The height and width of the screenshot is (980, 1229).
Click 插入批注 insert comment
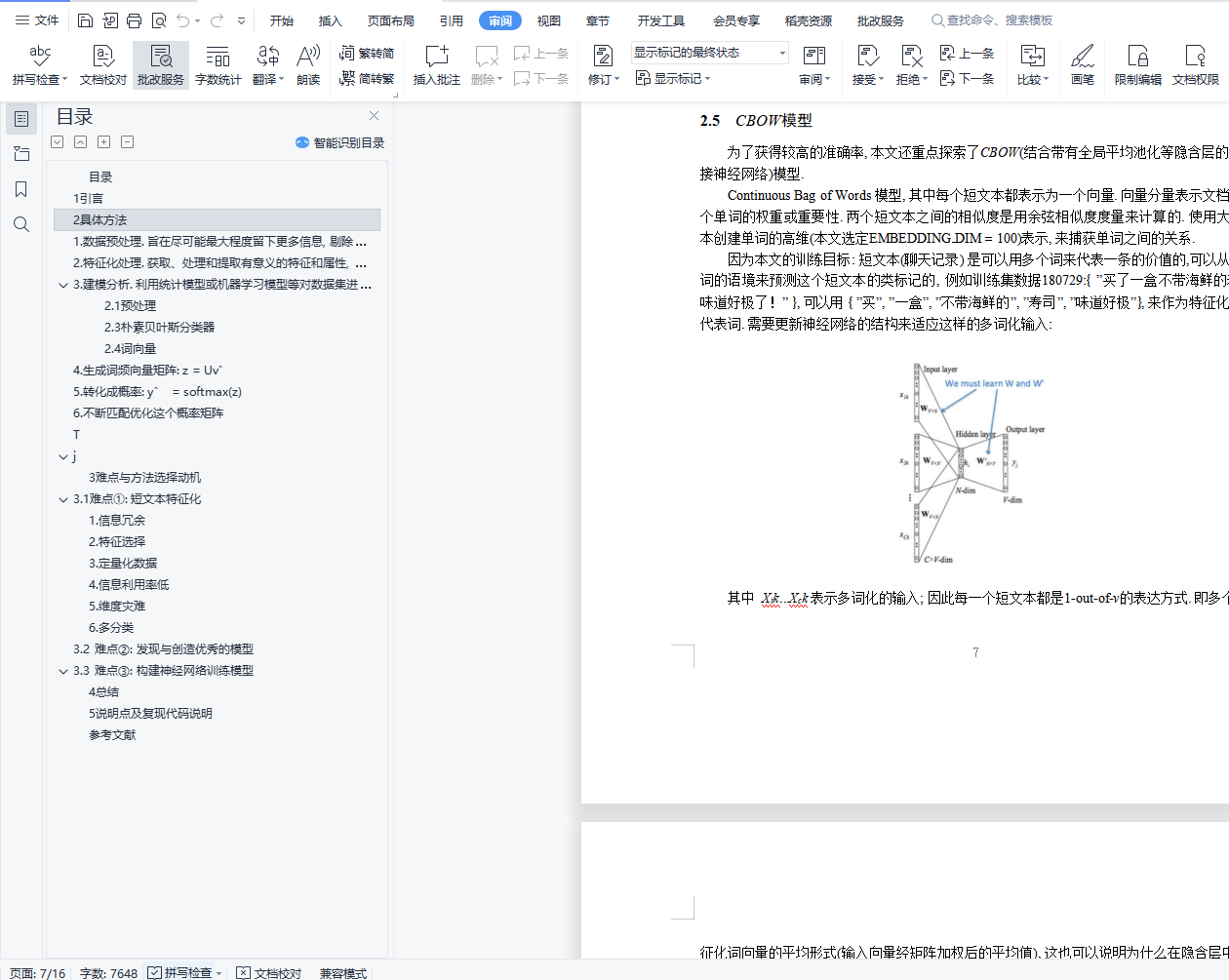436,65
